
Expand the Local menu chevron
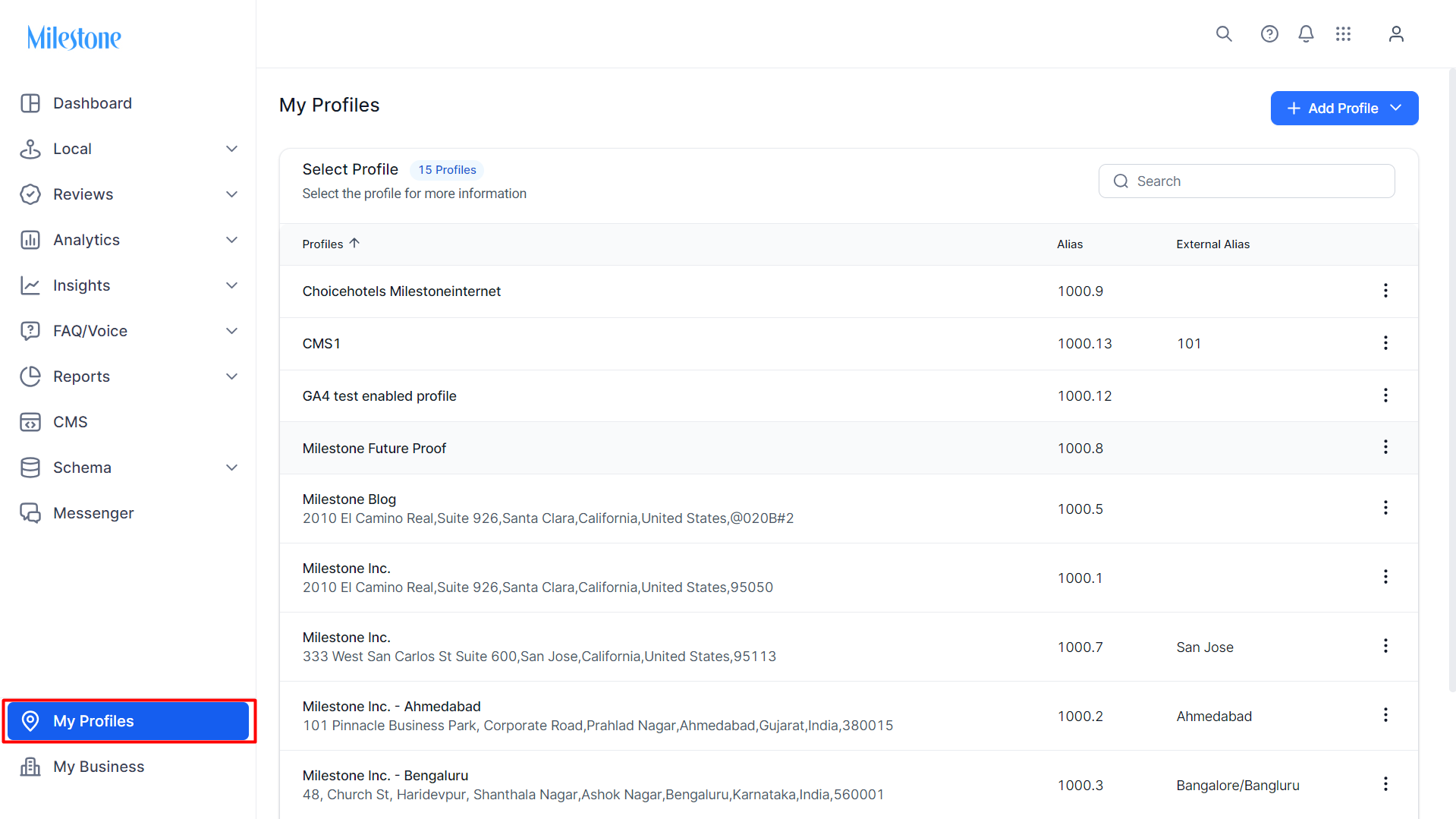coord(232,149)
